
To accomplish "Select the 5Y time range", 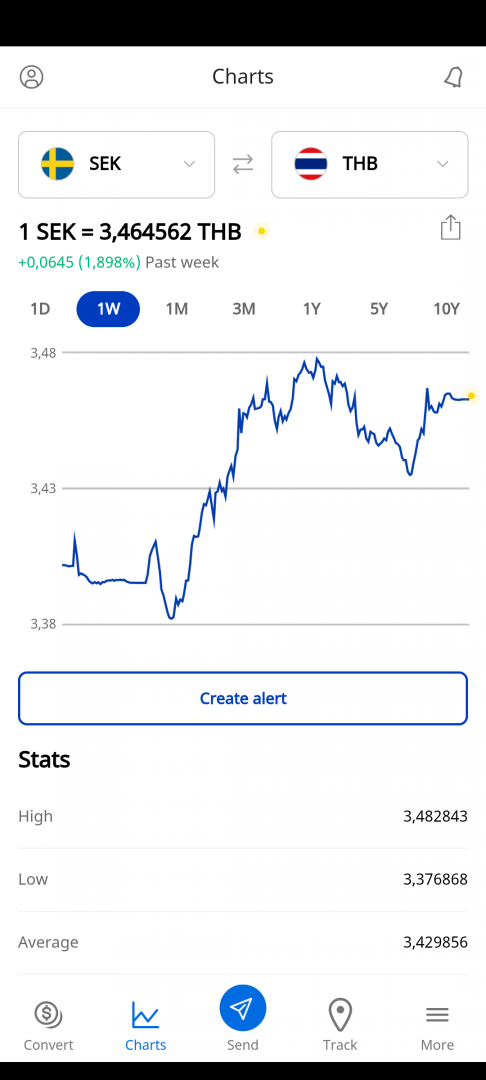I will coord(379,309).
